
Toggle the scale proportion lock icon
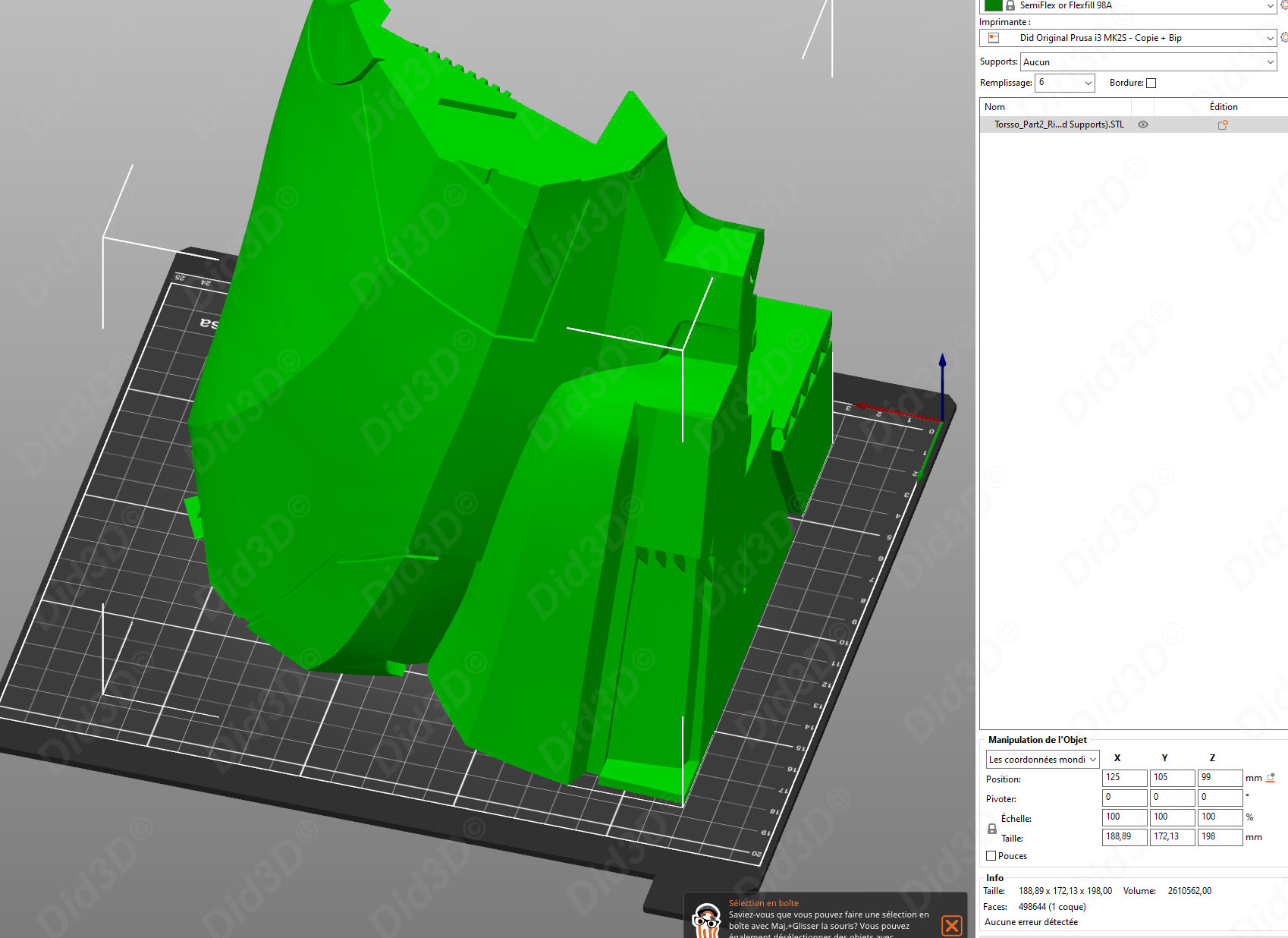[x=991, y=829]
